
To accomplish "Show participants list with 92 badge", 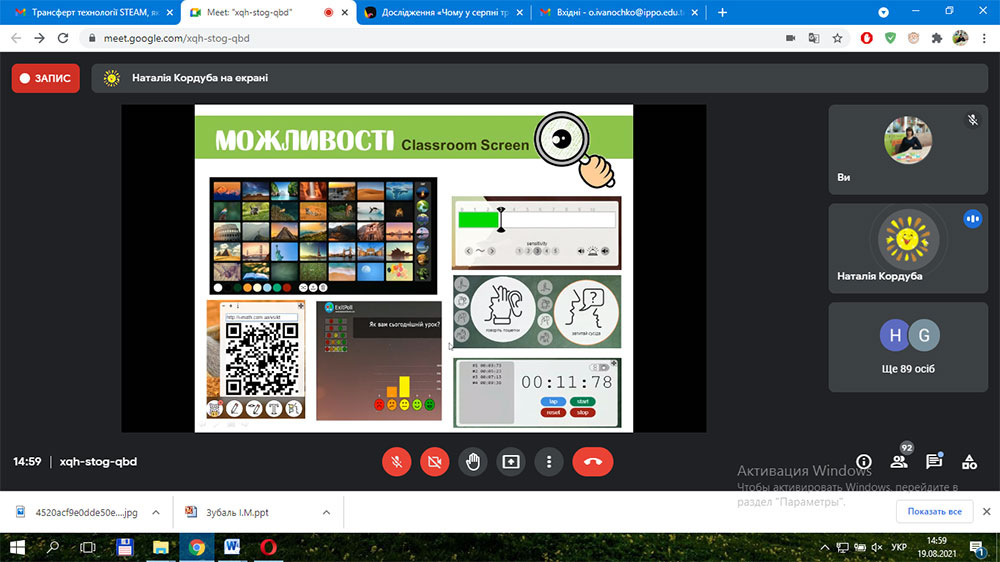I will point(899,462).
